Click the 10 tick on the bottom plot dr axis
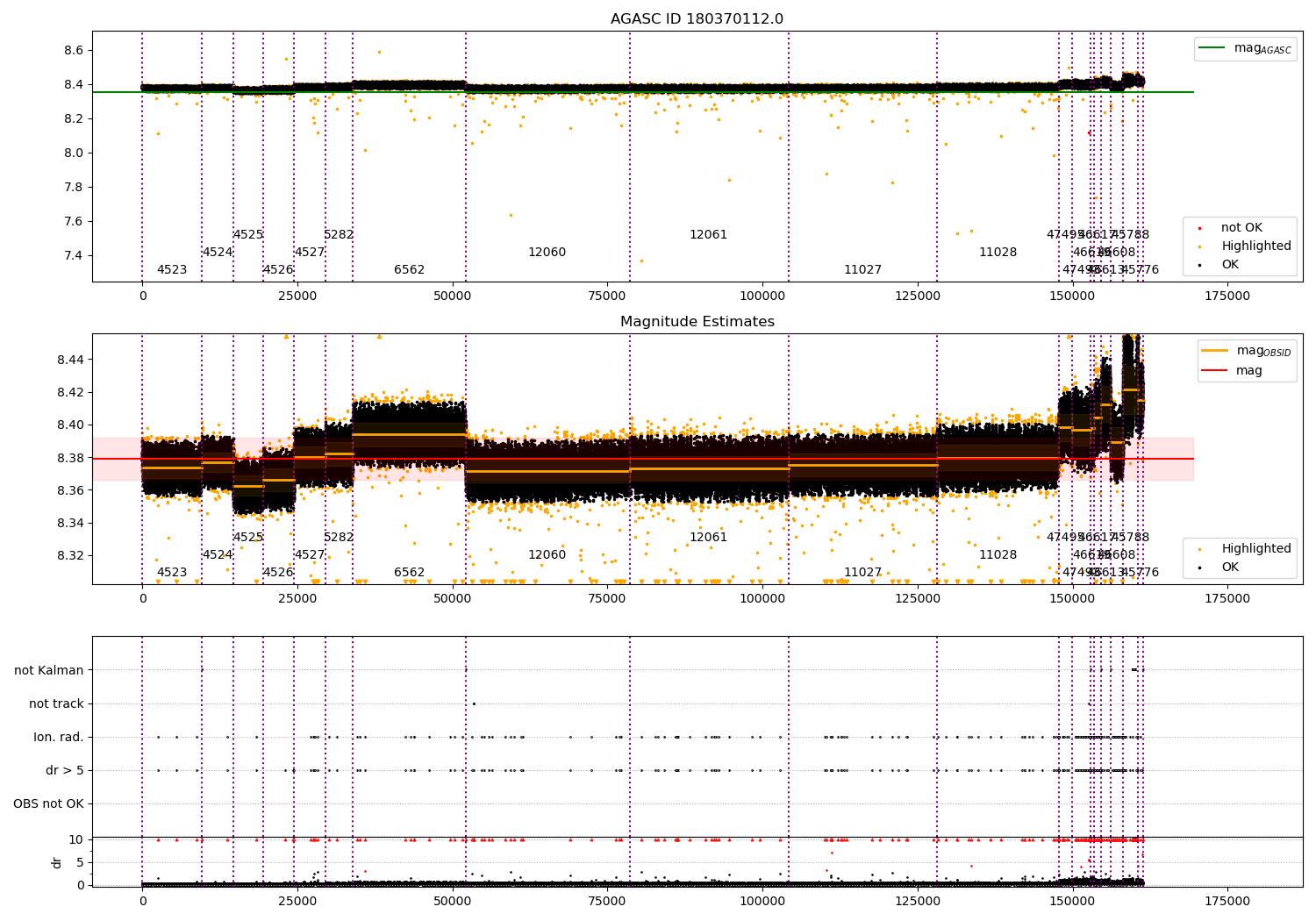The width and height of the screenshot is (1316, 921). click(76, 840)
